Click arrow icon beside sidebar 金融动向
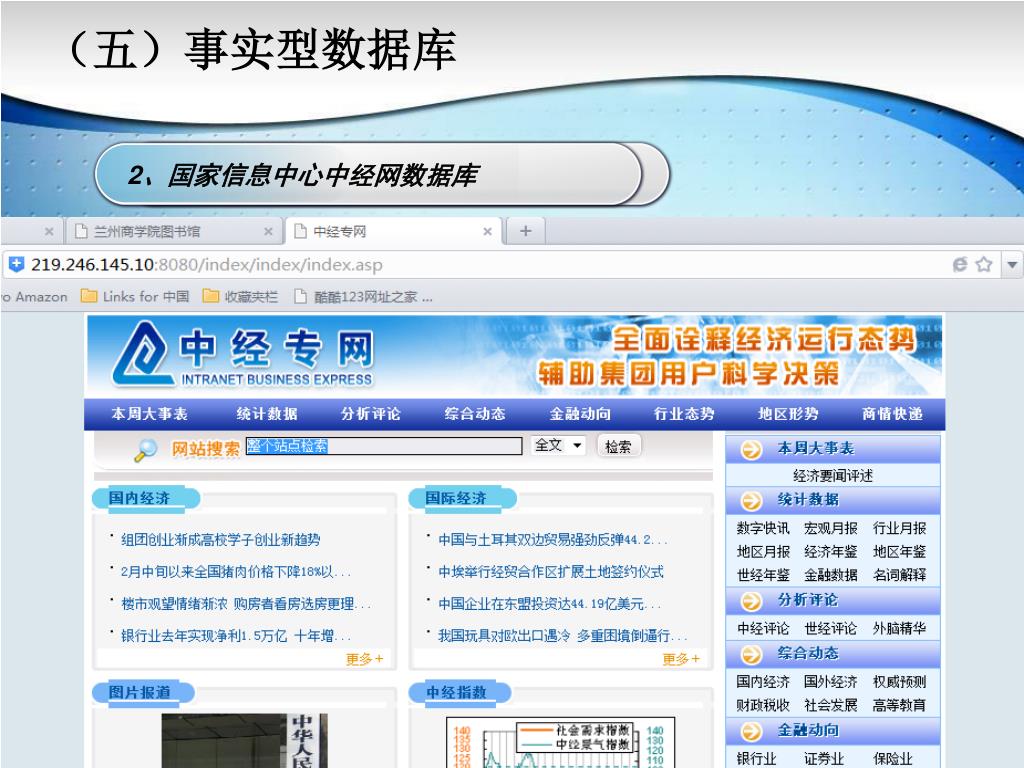The image size is (1024, 768). point(751,731)
